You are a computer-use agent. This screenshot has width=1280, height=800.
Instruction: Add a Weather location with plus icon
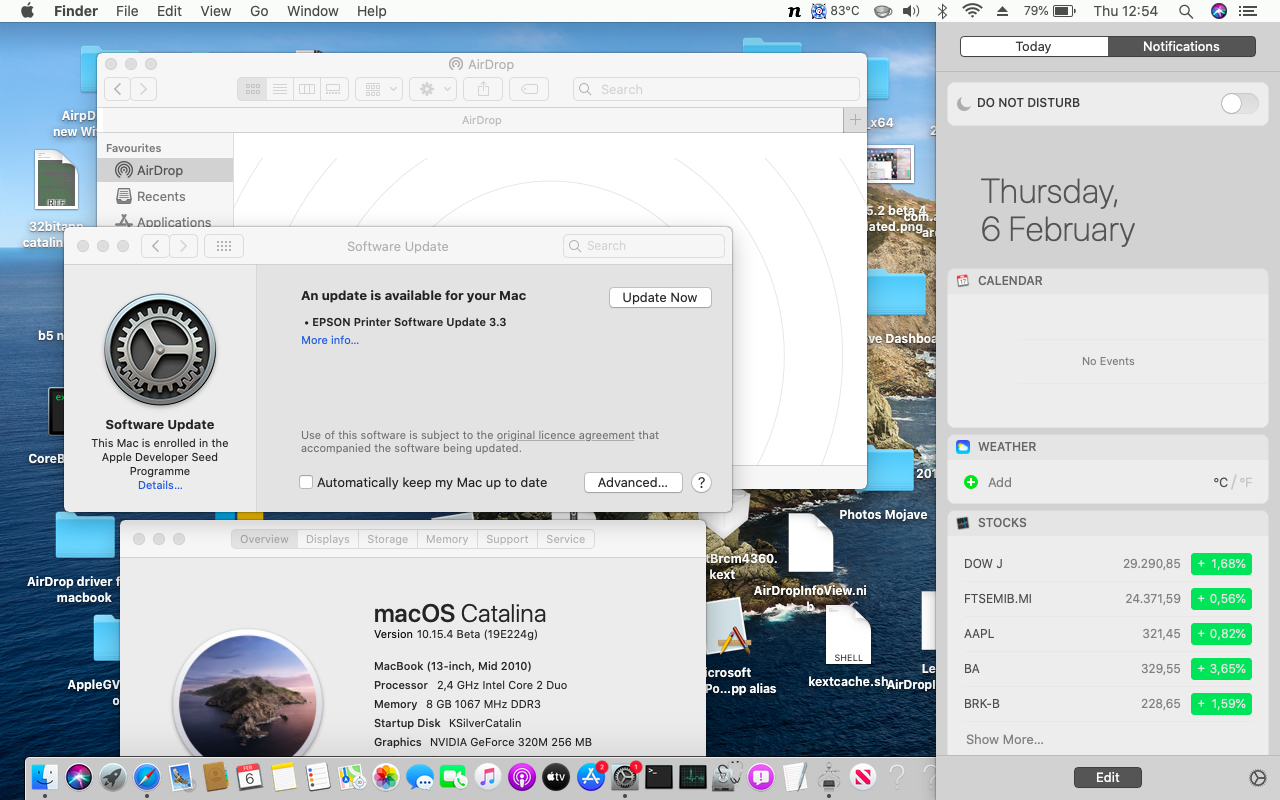971,482
